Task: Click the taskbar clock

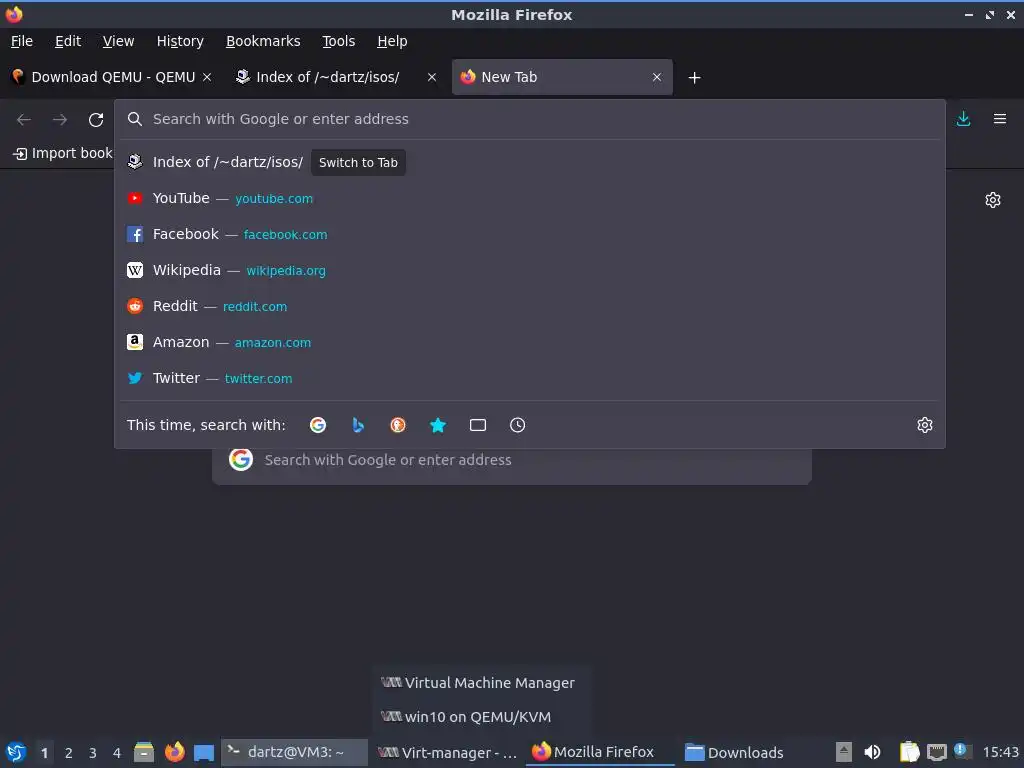Action: click(1000, 752)
